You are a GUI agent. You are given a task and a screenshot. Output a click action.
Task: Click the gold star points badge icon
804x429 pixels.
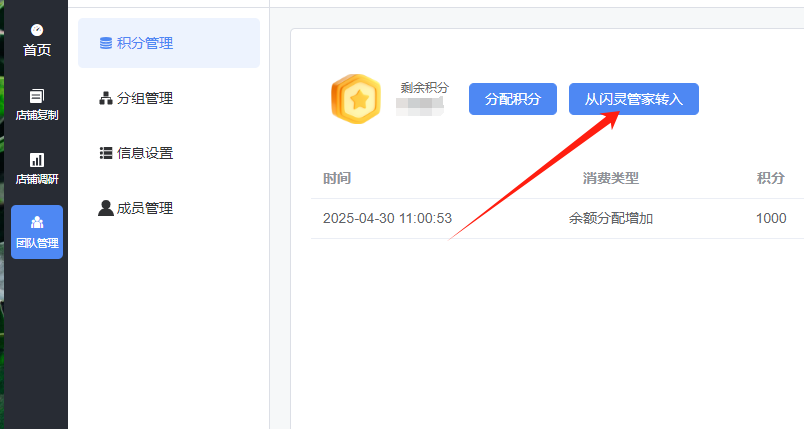coord(356,99)
